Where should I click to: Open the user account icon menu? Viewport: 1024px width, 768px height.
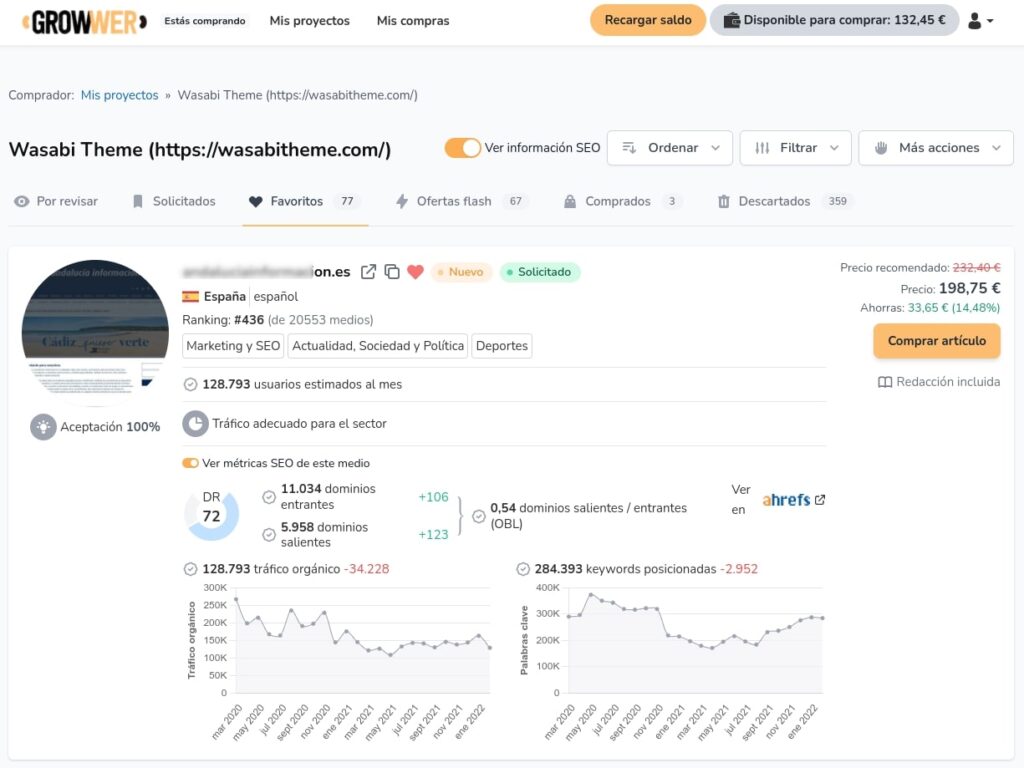pyautogui.click(x=981, y=21)
